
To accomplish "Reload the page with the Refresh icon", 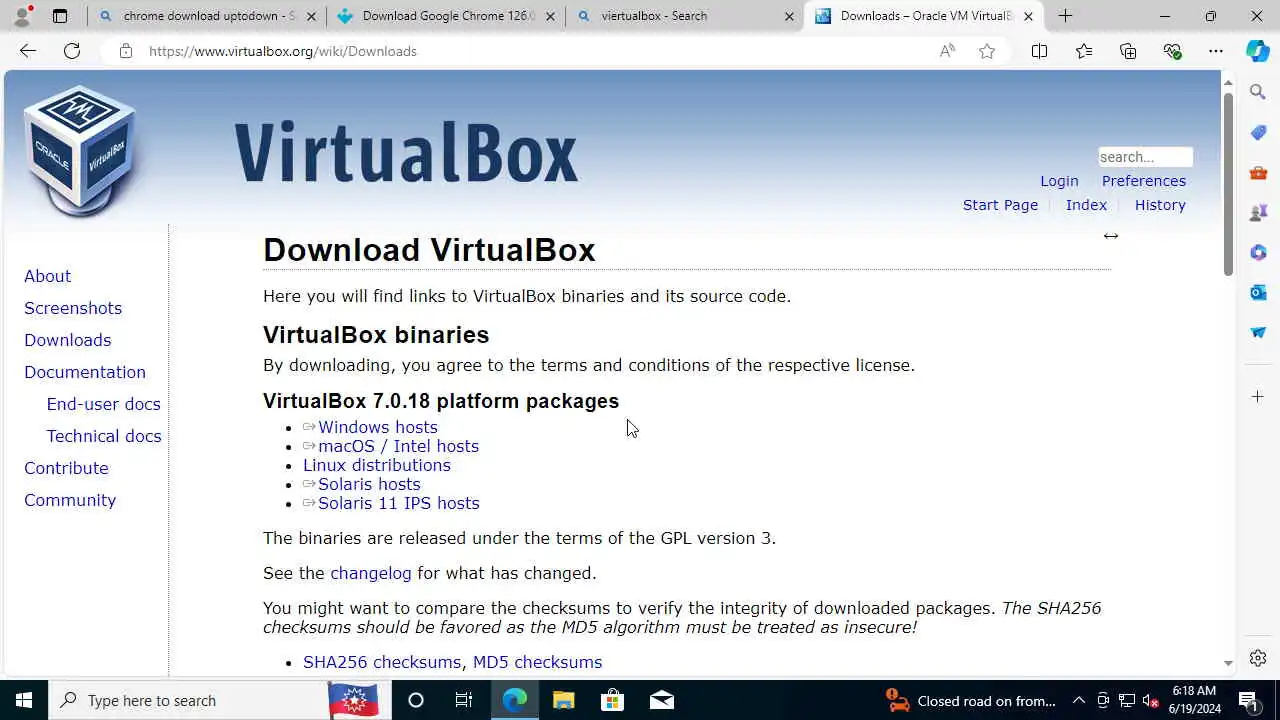I will point(72,51).
